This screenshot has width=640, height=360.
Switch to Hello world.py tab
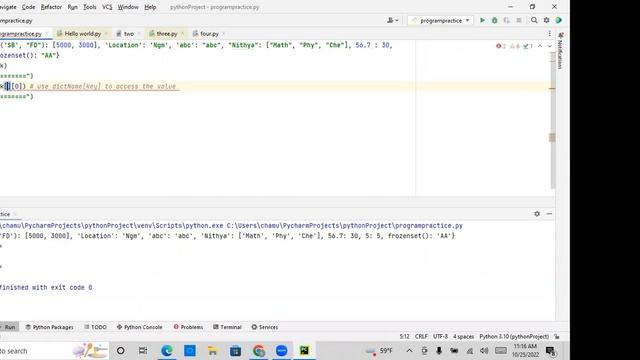coord(83,33)
